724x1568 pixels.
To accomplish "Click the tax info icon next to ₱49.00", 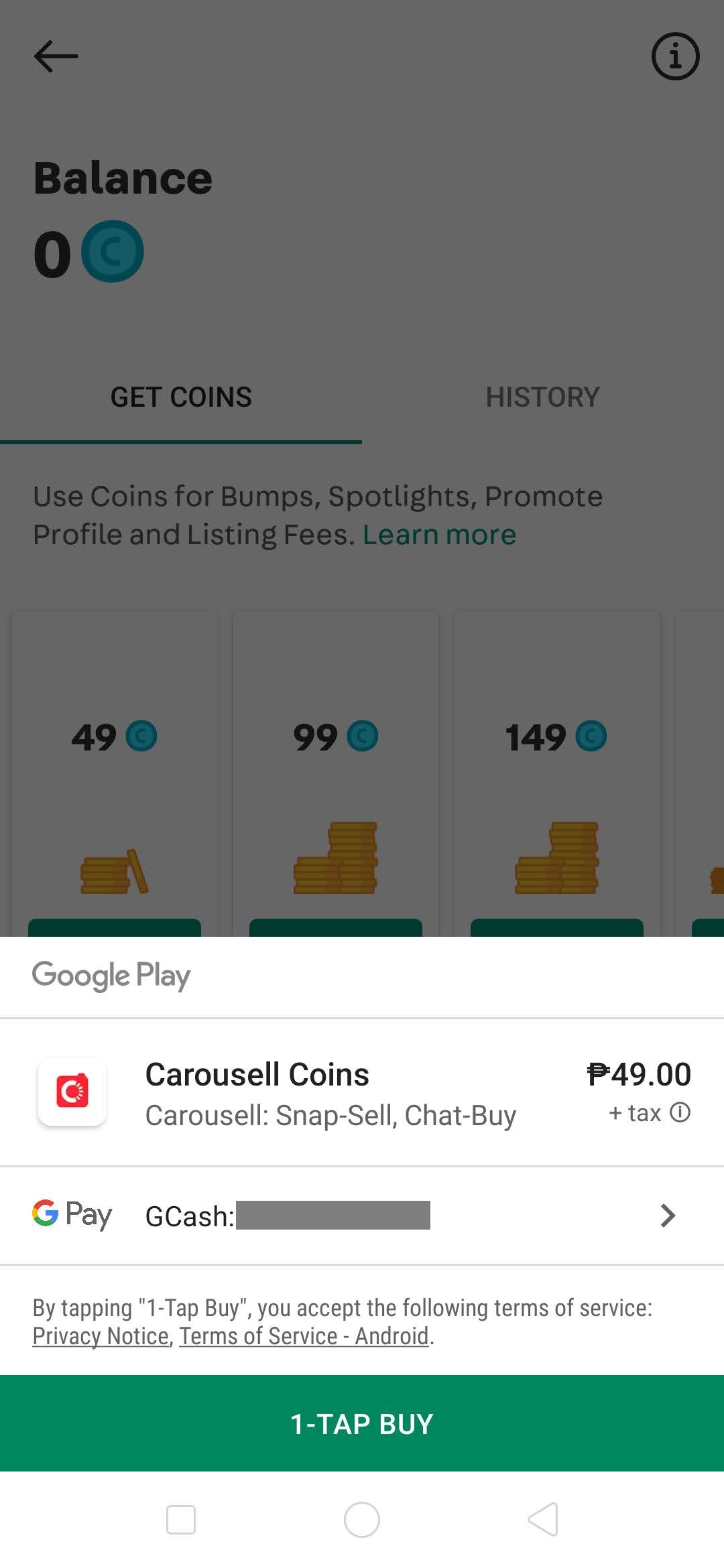I will pyautogui.click(x=682, y=1113).
